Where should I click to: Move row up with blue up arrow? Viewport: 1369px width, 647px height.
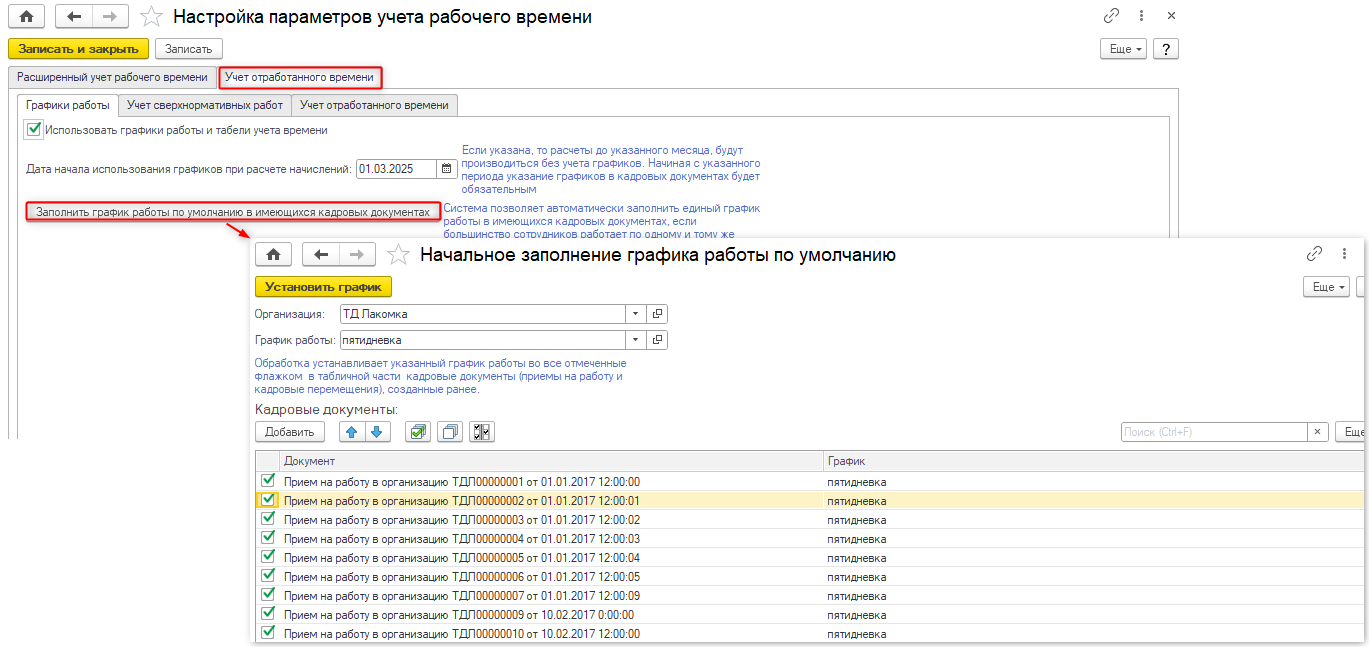pos(351,432)
